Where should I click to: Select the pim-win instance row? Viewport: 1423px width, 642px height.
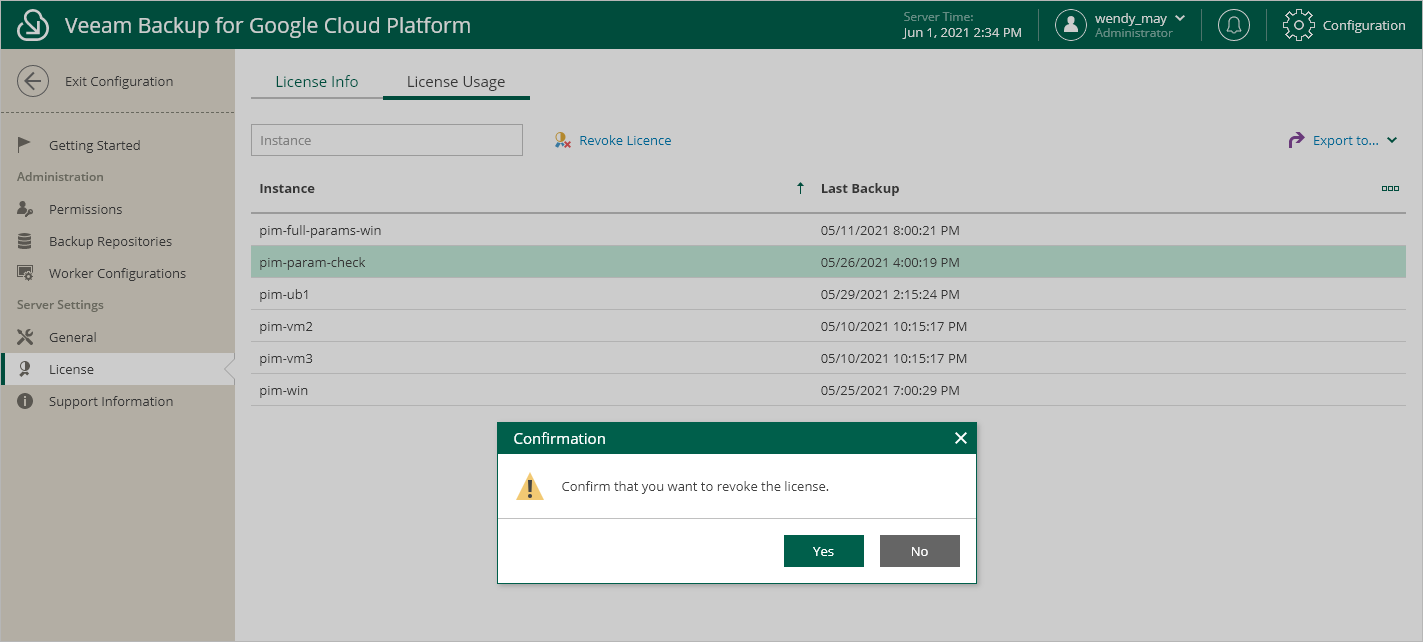[828, 390]
